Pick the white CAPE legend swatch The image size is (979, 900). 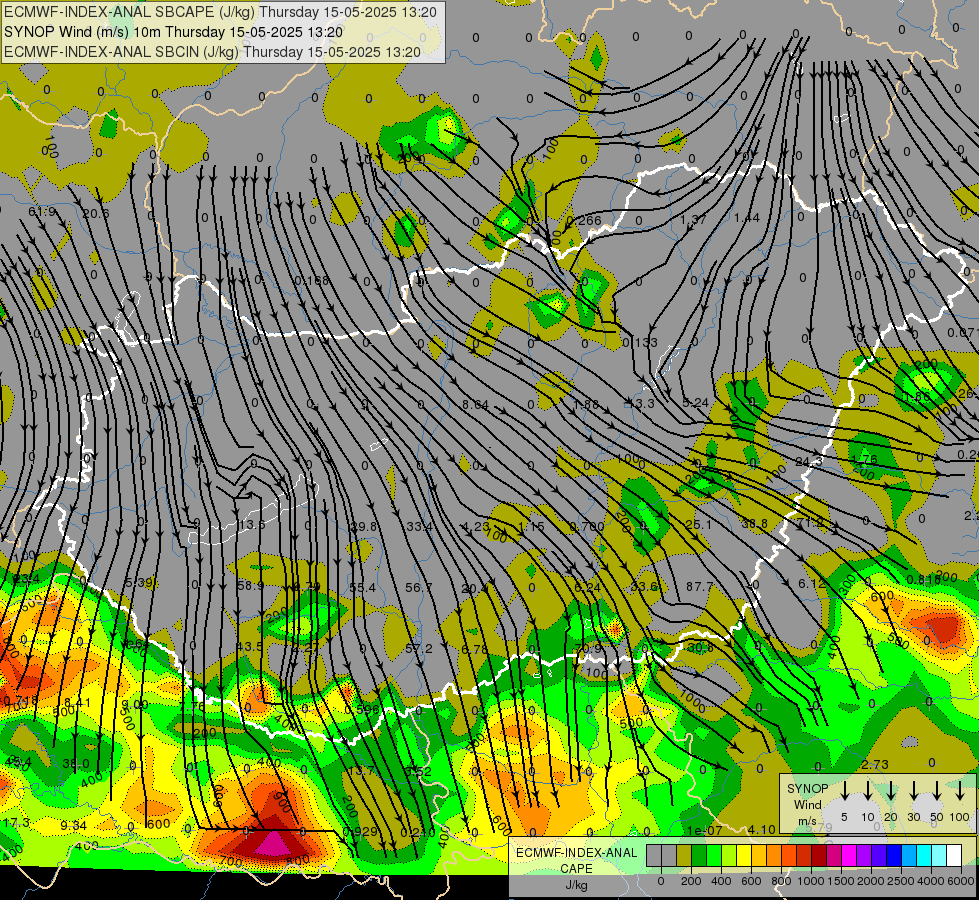click(954, 856)
